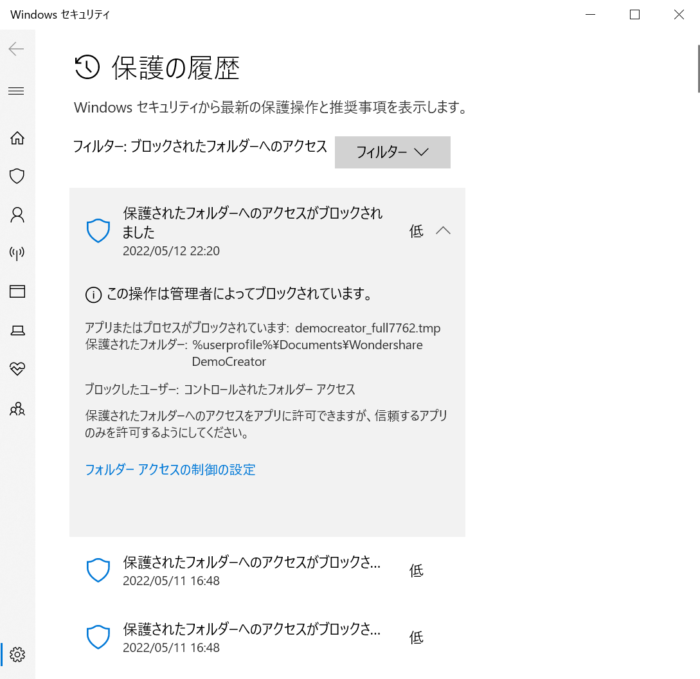The width and height of the screenshot is (700, 679).
Task: Minimize the Windows セキュリティ window
Action: pos(590,14)
